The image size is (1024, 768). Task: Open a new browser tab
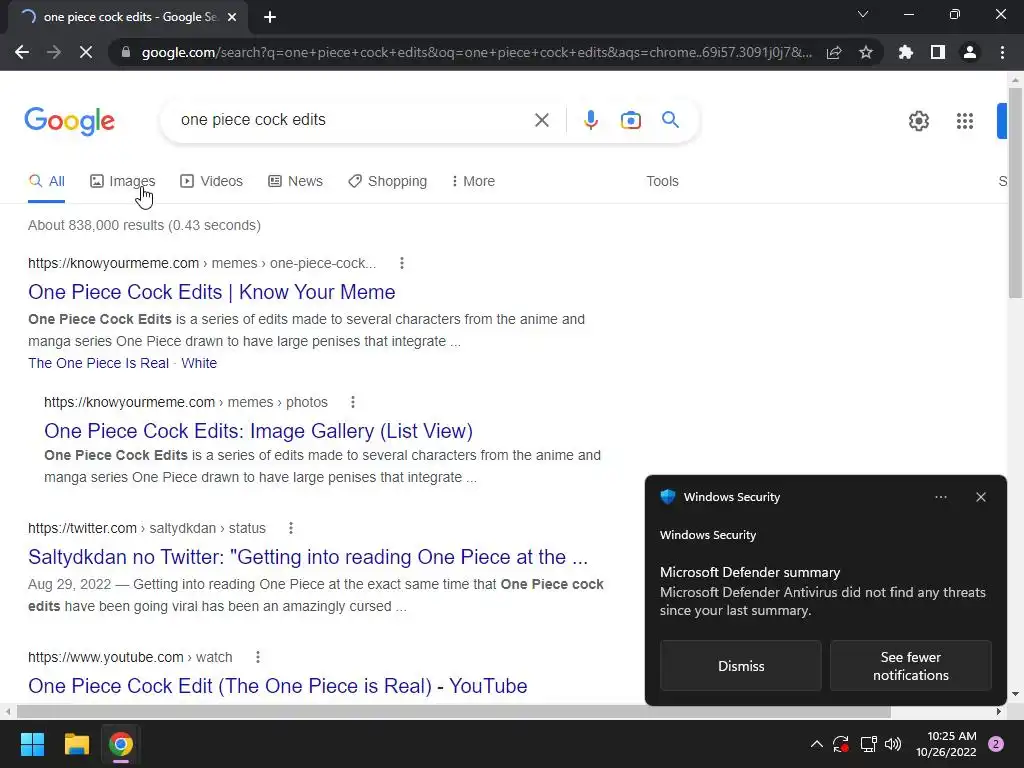(x=270, y=17)
